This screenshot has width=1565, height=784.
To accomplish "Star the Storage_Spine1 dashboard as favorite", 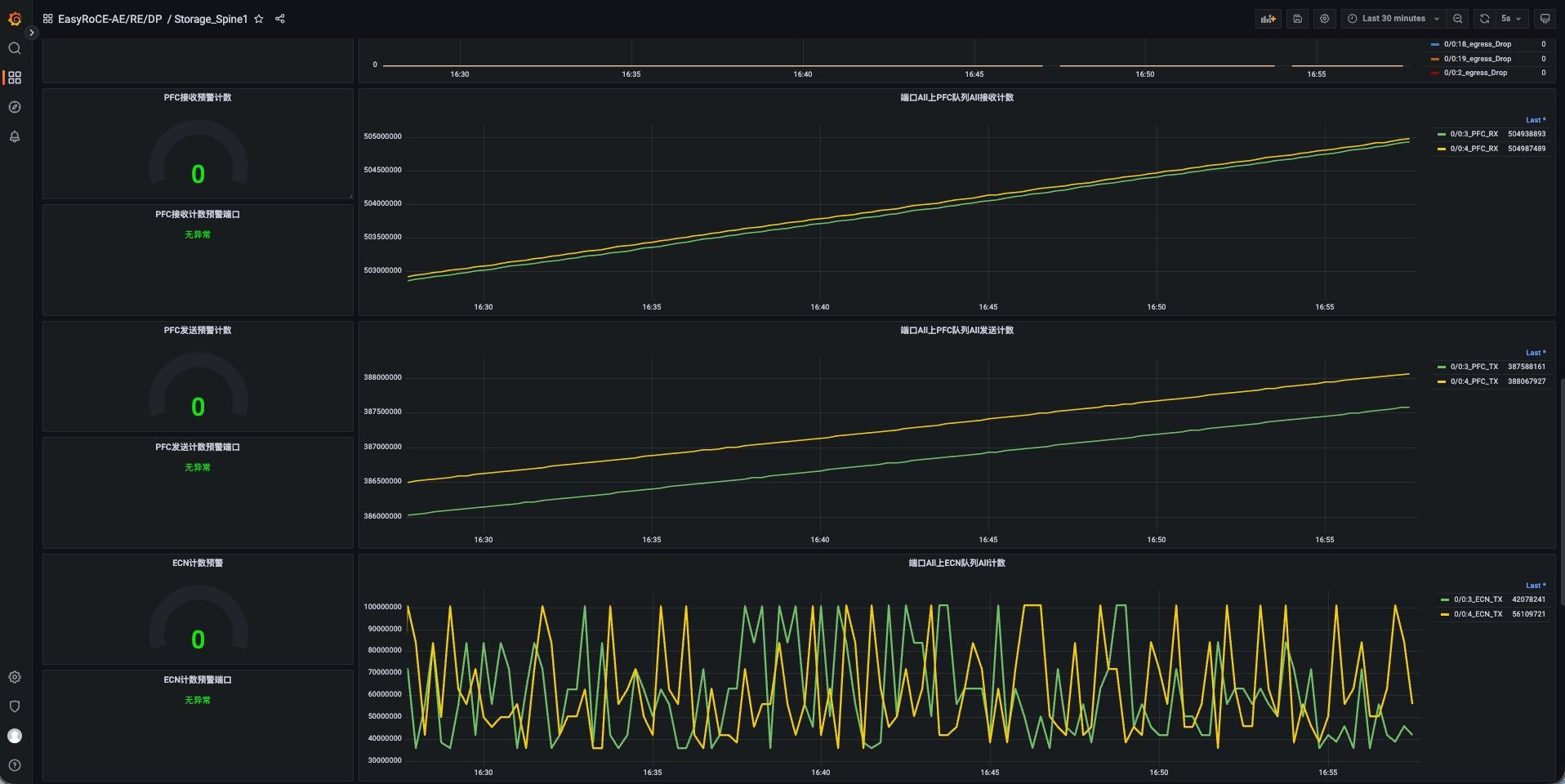I will point(259,19).
